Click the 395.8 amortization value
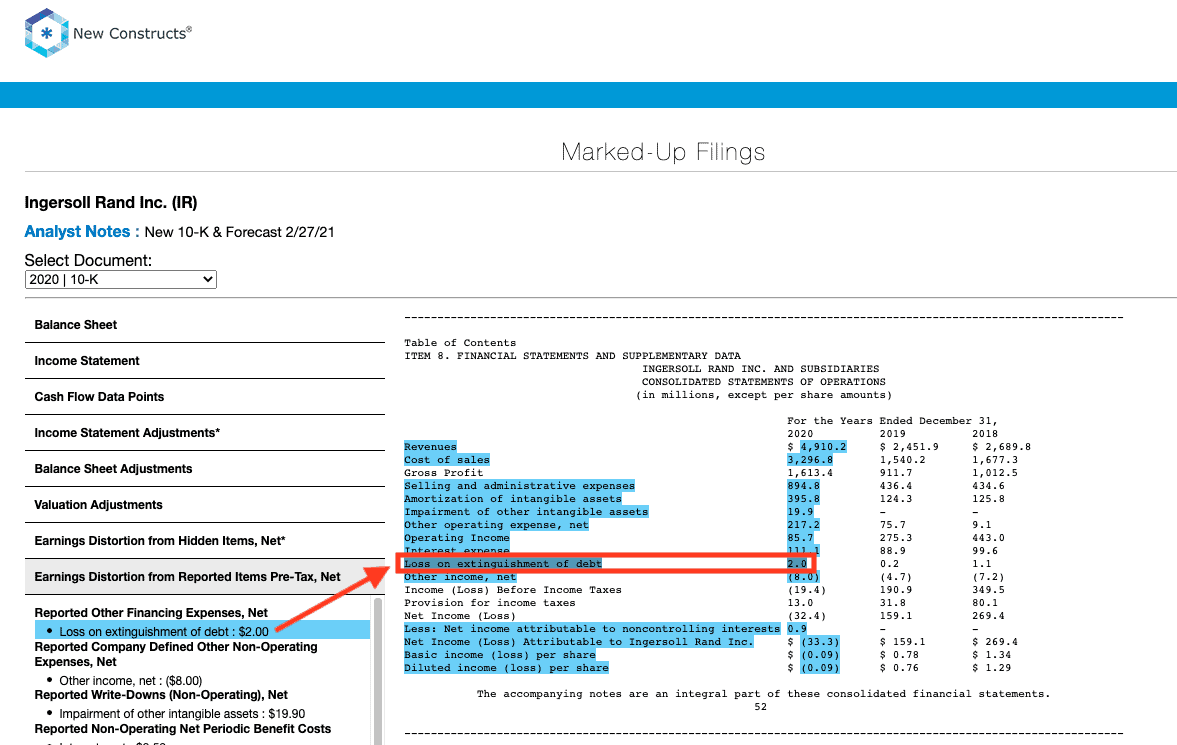Screen dimensions: 1177x745 pos(803,499)
